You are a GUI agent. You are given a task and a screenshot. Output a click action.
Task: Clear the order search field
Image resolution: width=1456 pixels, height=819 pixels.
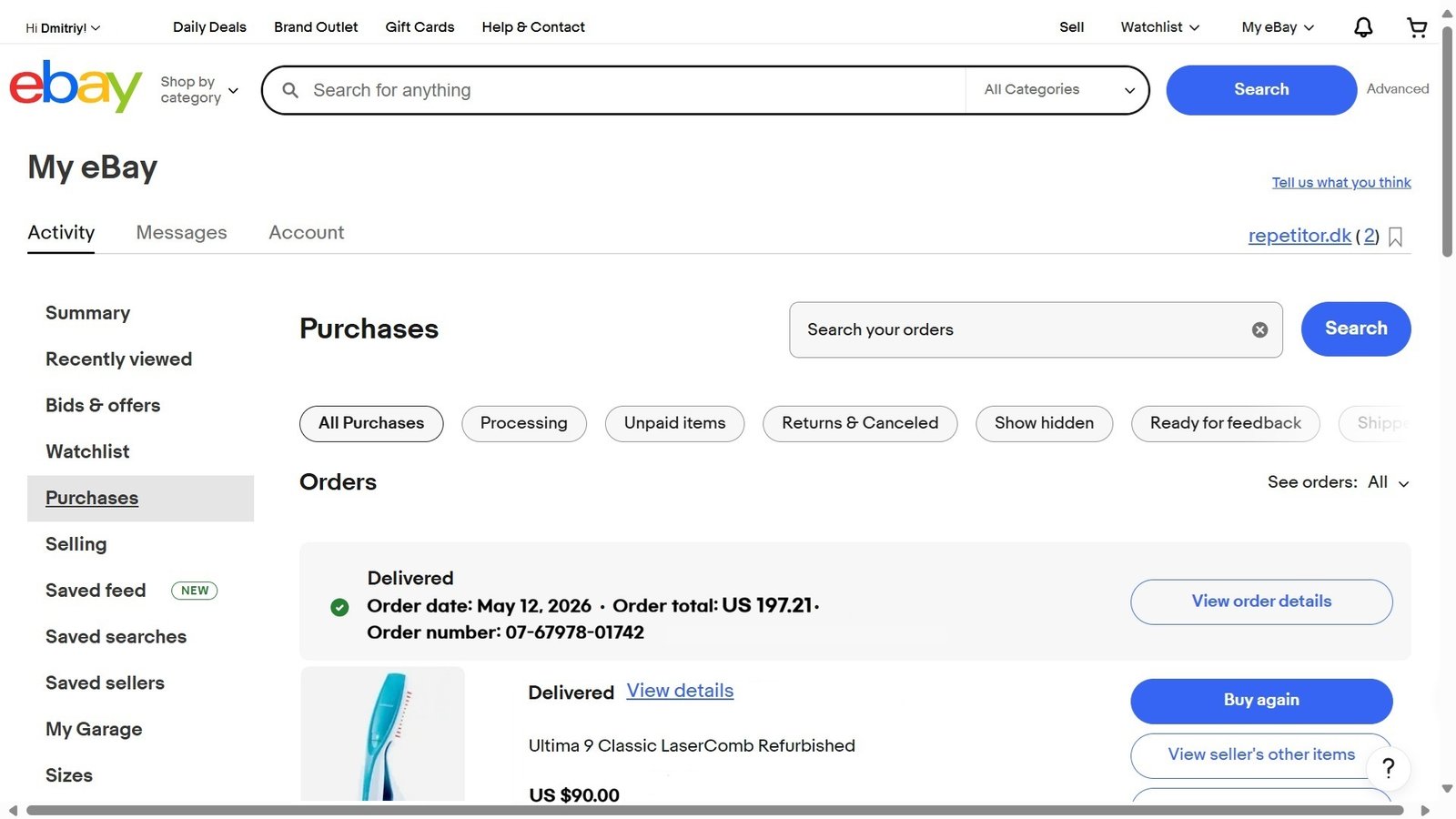(1259, 329)
